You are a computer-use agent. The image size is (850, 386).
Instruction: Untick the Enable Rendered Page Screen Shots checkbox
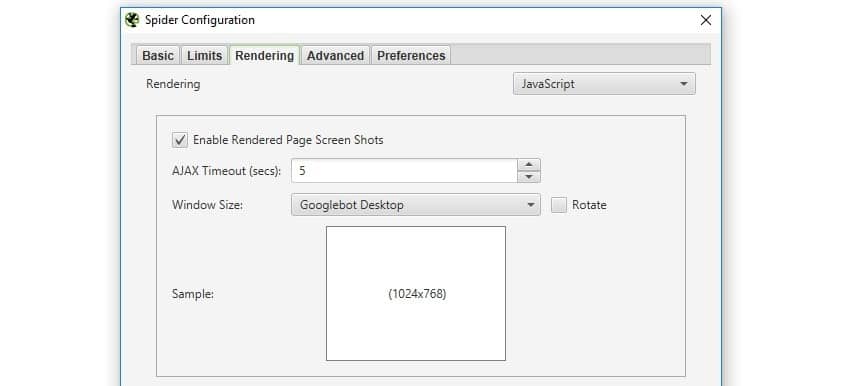click(179, 140)
